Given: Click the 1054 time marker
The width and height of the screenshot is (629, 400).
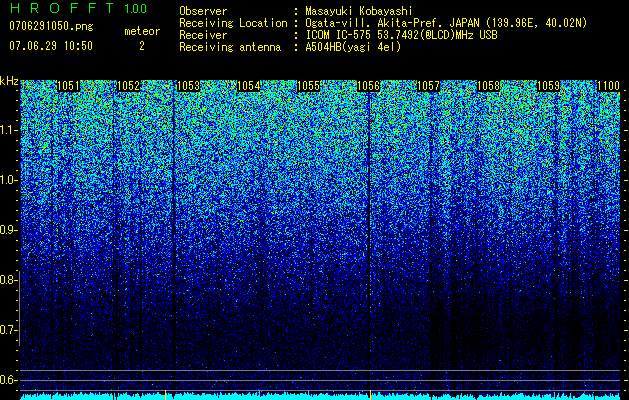Looking at the screenshot, I should [x=248, y=86].
